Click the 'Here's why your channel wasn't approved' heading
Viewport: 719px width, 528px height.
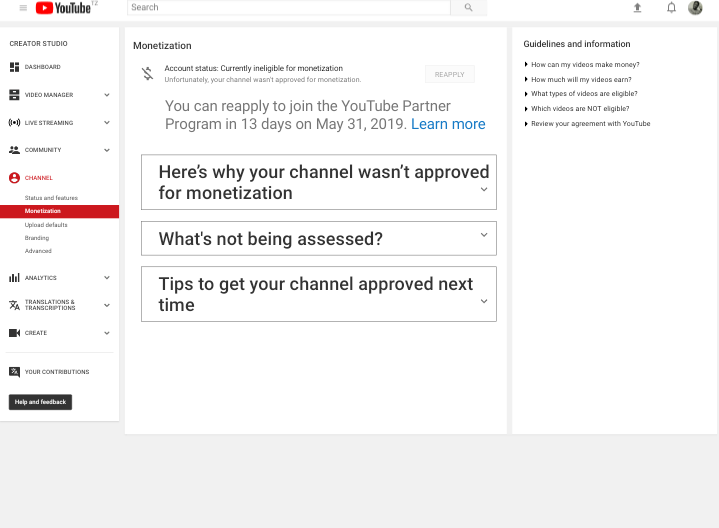(324, 183)
